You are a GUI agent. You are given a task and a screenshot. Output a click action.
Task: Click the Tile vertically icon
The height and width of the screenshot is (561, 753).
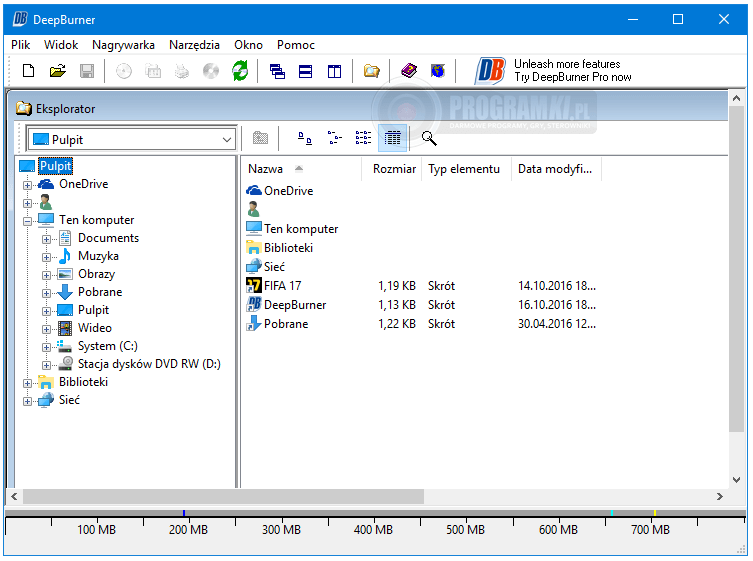[334, 72]
